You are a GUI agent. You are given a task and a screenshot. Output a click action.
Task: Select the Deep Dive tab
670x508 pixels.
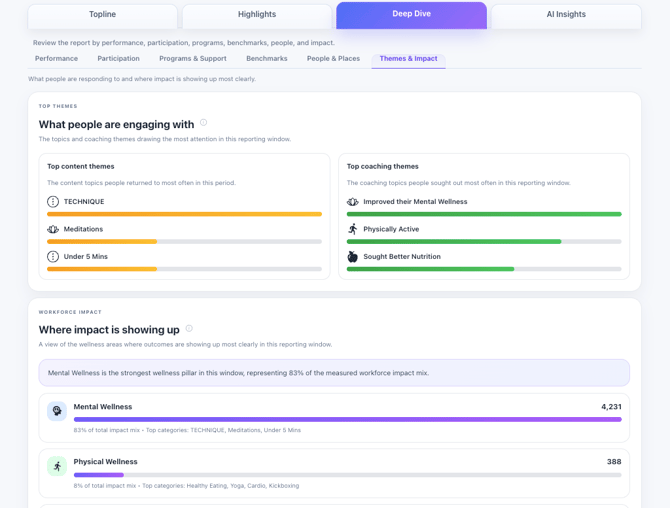411,15
